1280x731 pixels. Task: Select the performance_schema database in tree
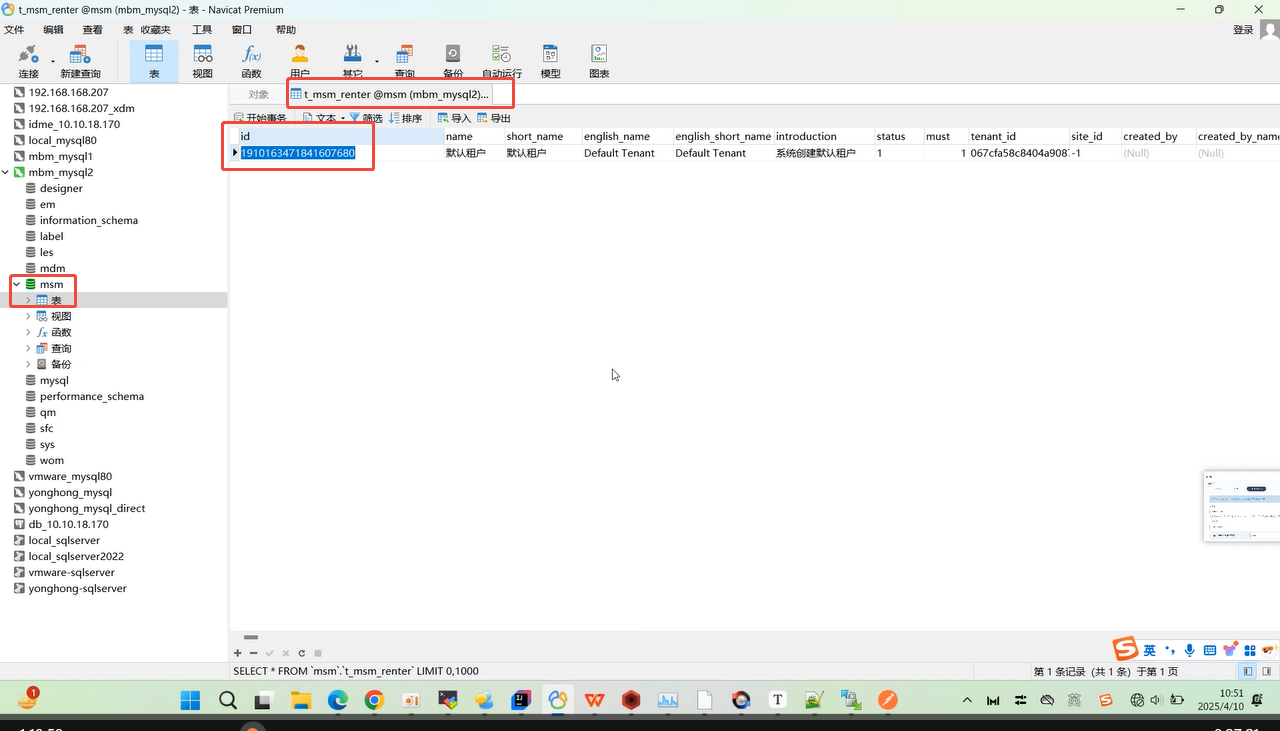[x=91, y=397]
